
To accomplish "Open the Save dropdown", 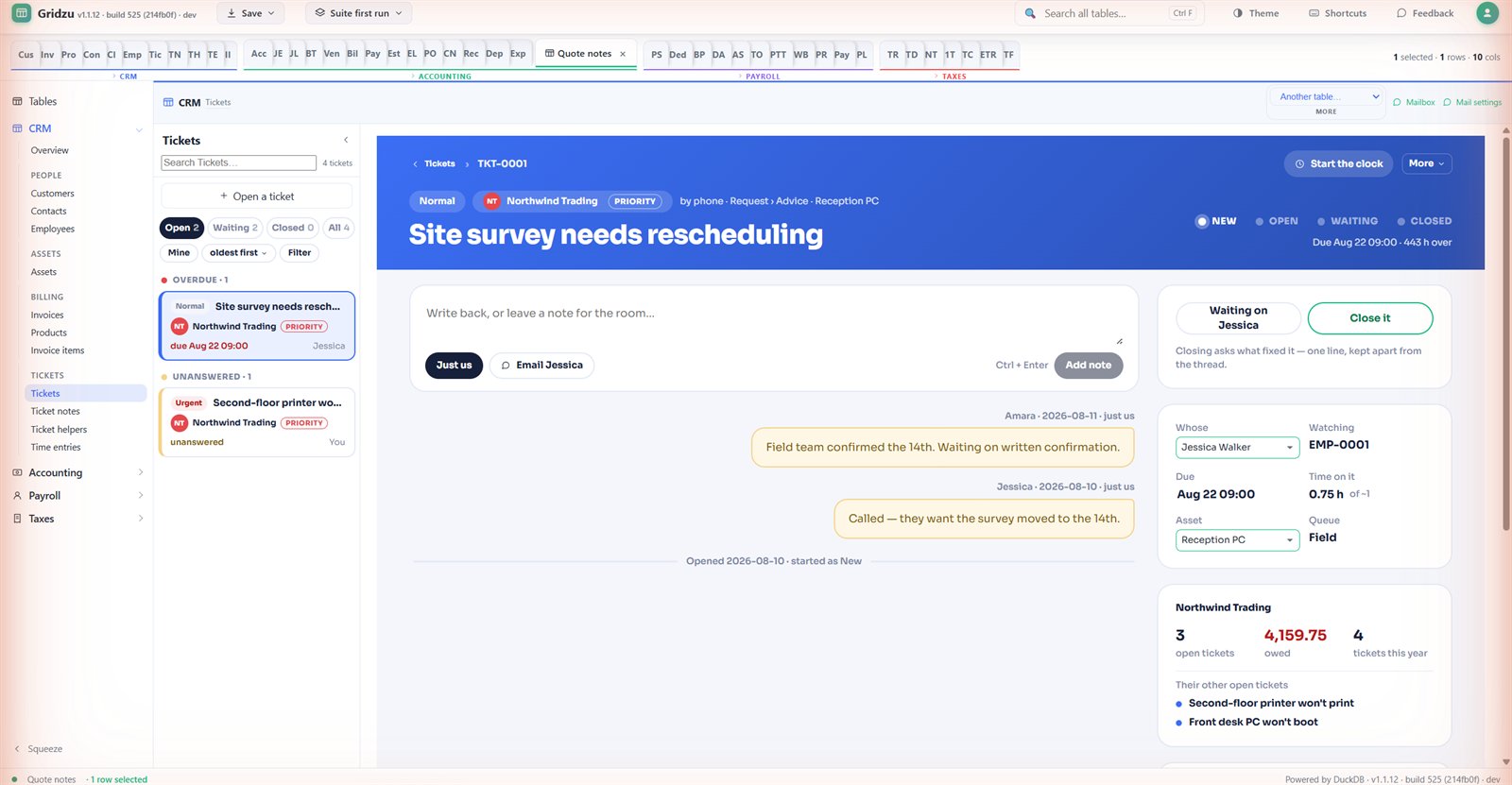I will click(x=251, y=13).
